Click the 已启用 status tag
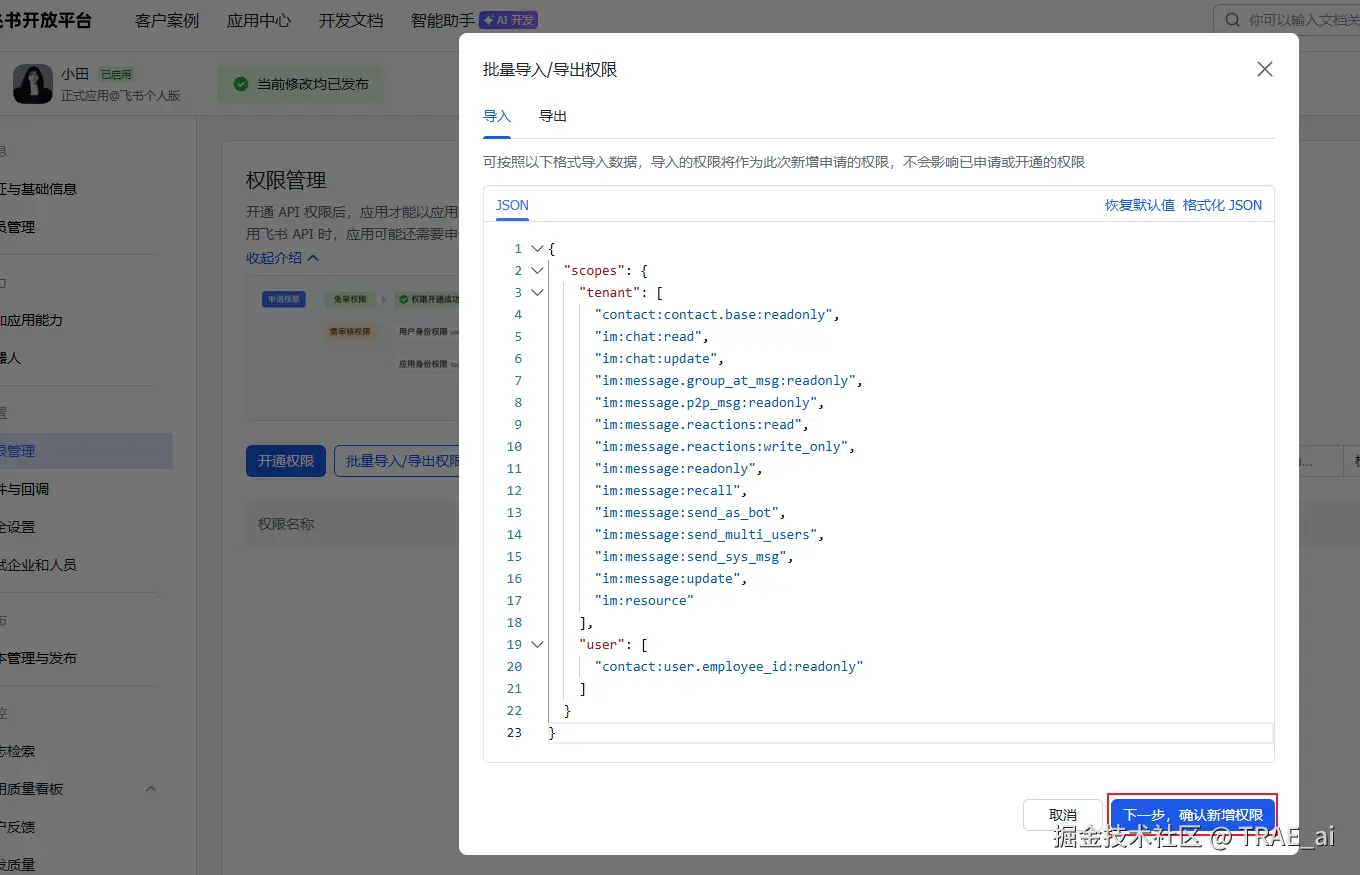The width and height of the screenshot is (1360, 875). click(x=116, y=74)
